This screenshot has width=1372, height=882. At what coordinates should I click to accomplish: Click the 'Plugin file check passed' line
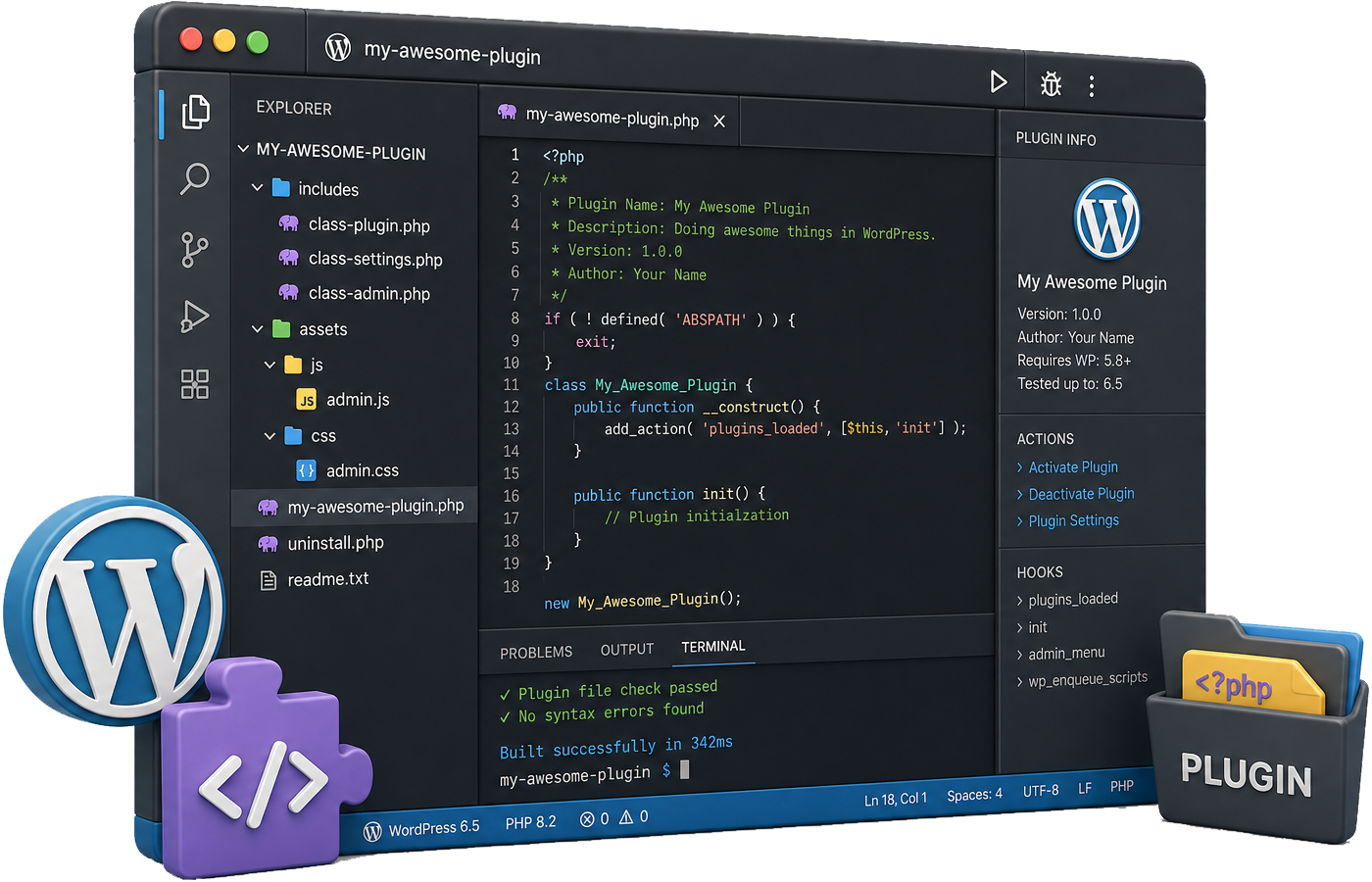pos(609,691)
